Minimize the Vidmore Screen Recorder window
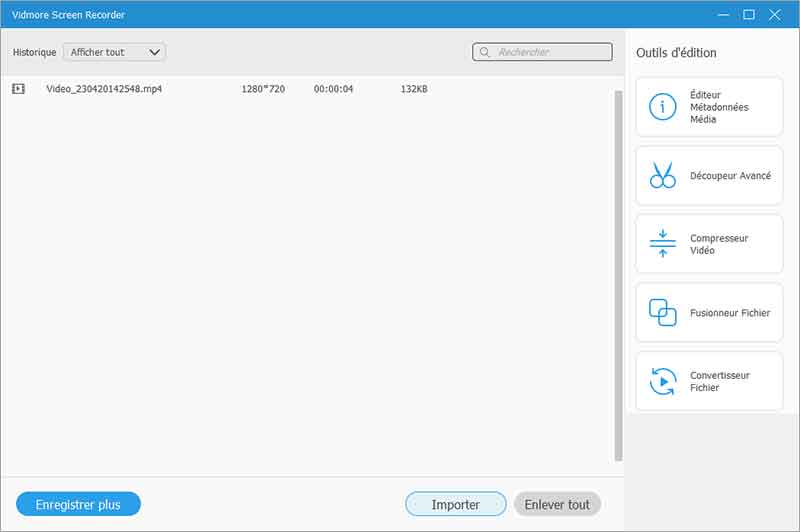 pyautogui.click(x=723, y=15)
